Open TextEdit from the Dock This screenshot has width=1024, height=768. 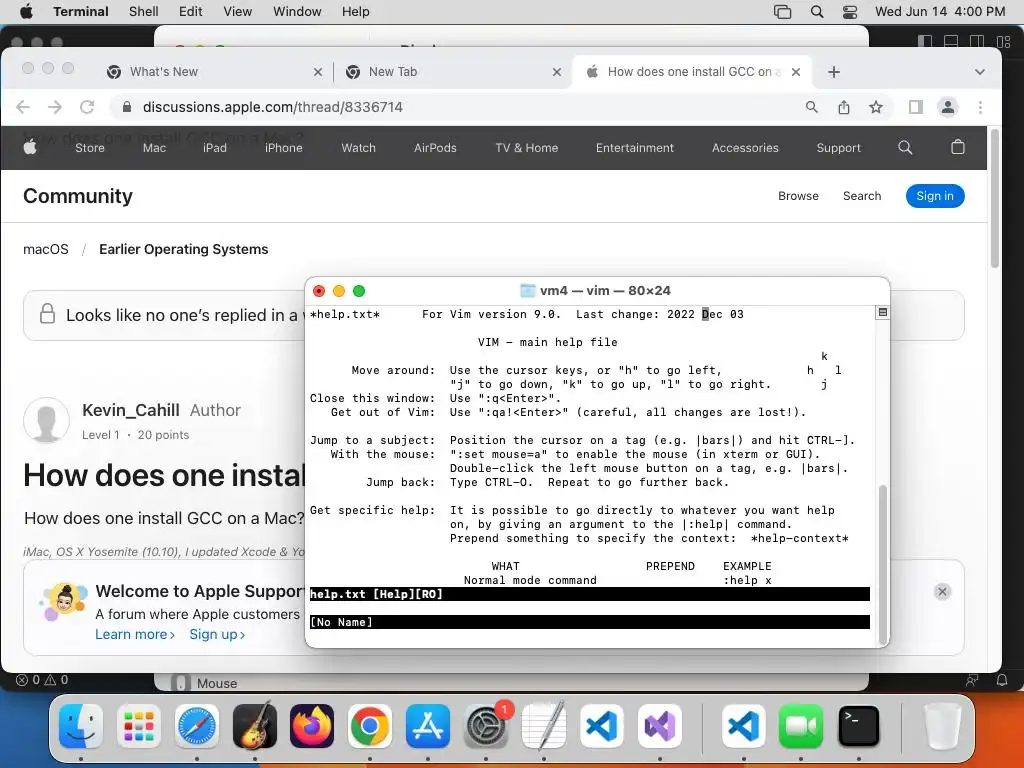[x=543, y=726]
